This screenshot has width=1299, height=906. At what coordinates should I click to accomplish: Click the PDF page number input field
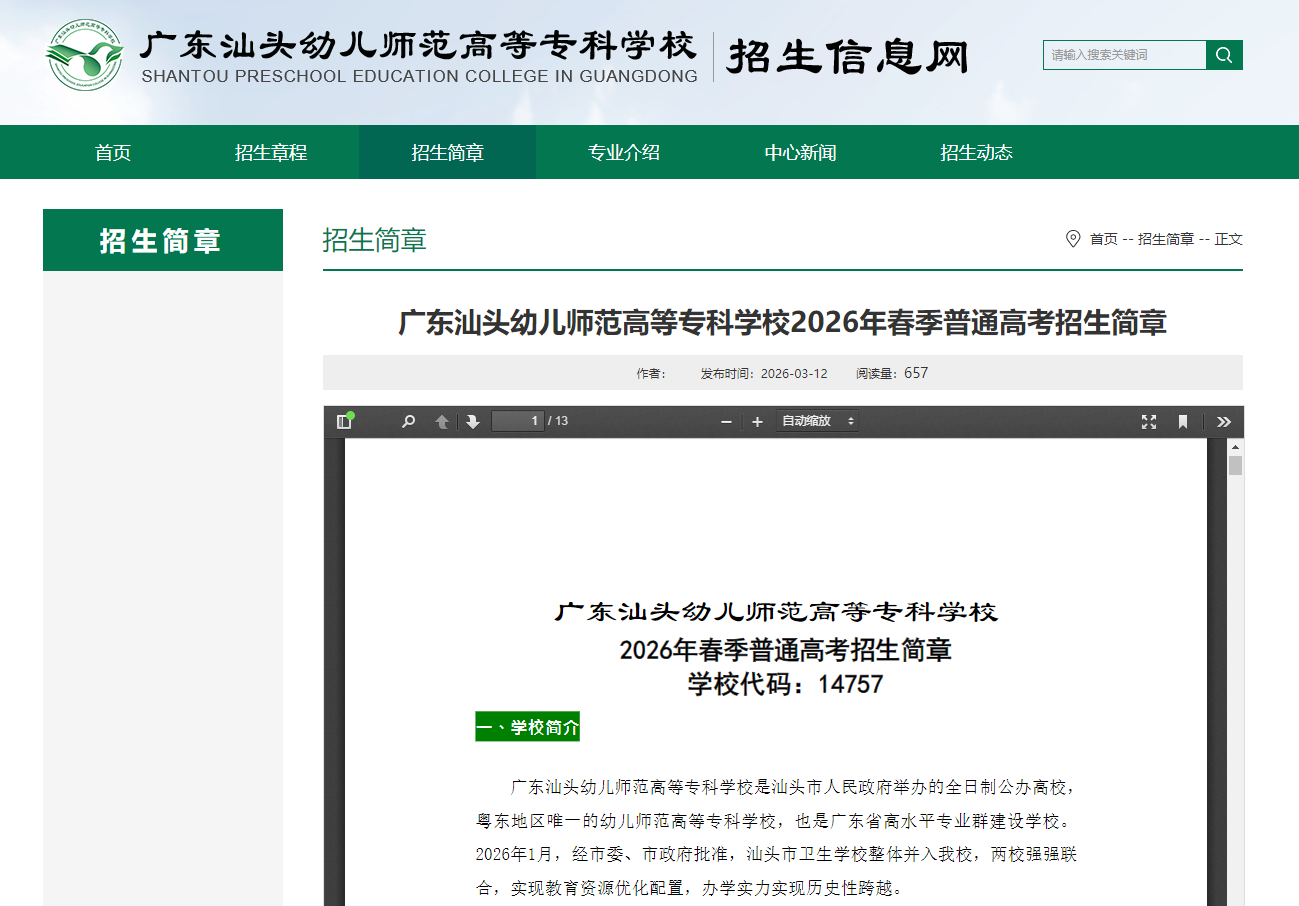click(x=517, y=421)
